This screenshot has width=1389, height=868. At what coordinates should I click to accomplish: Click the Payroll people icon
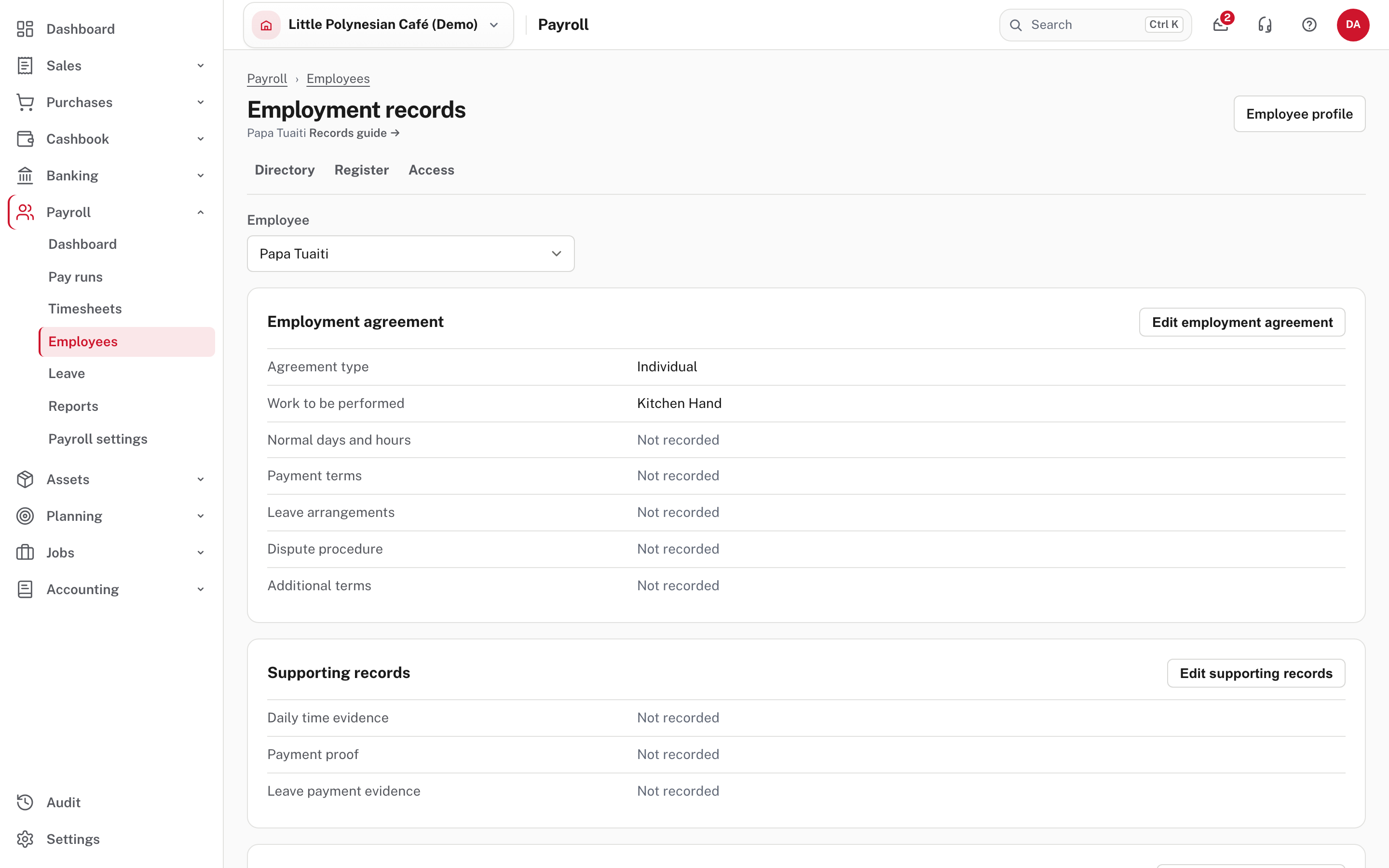(25, 212)
